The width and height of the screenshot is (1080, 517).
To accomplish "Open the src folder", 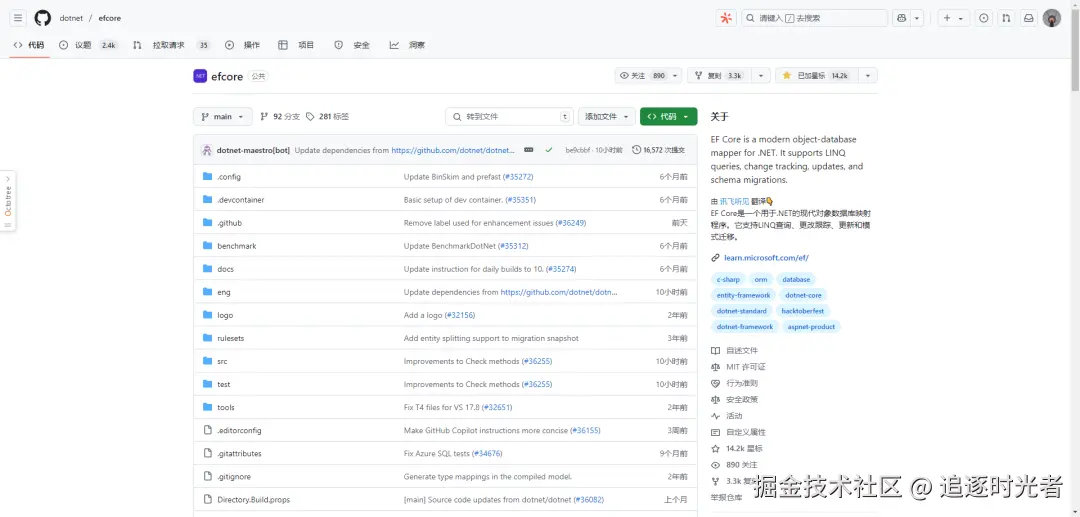I will pos(222,361).
